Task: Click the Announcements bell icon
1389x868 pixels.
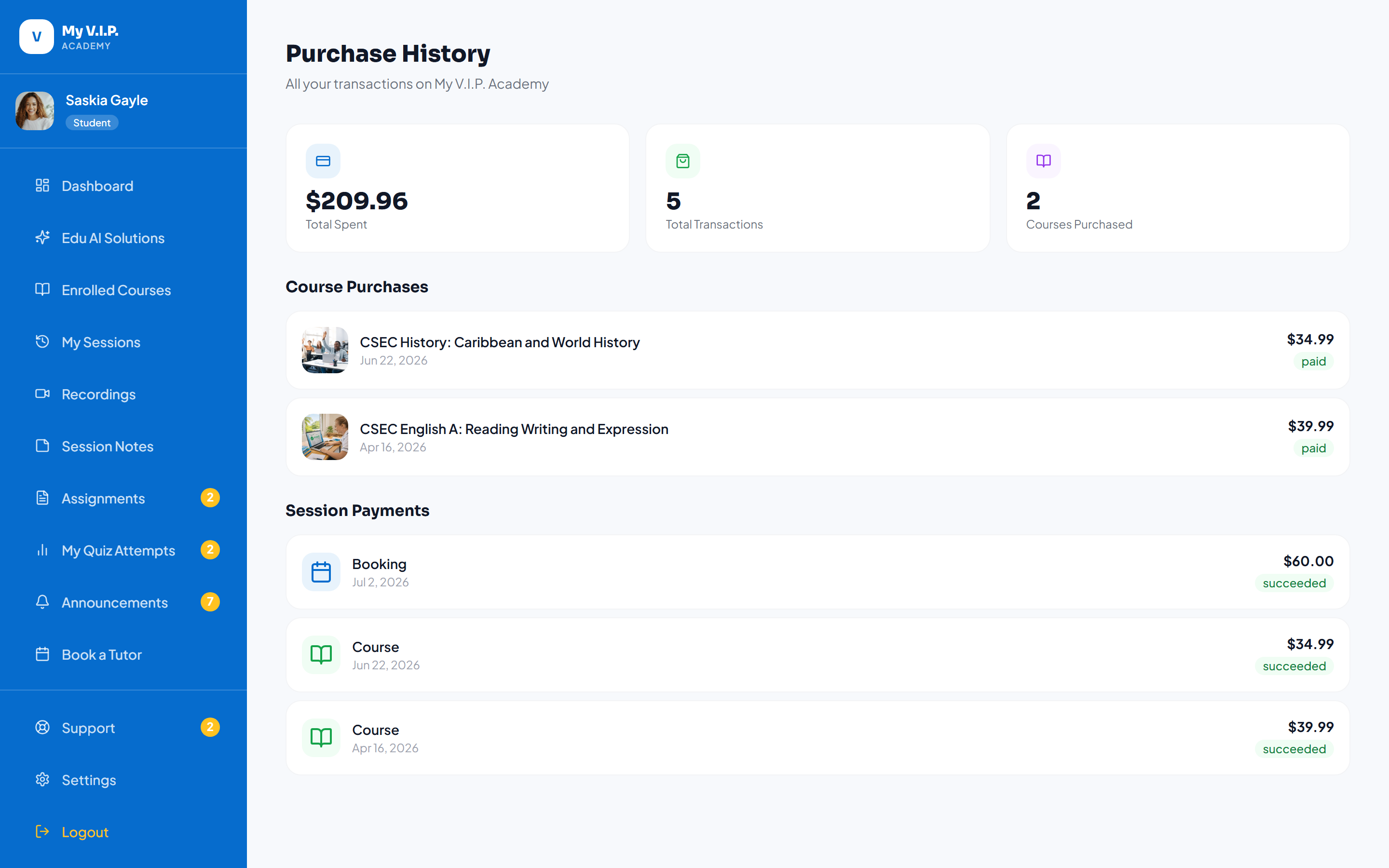Action: click(42, 602)
